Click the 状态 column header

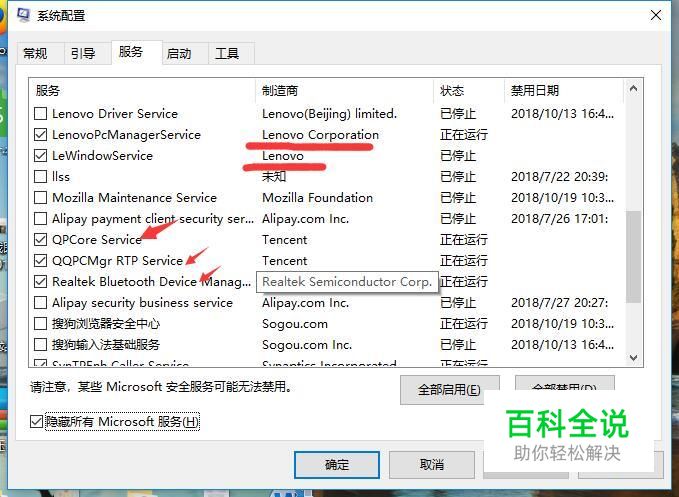(x=469, y=90)
